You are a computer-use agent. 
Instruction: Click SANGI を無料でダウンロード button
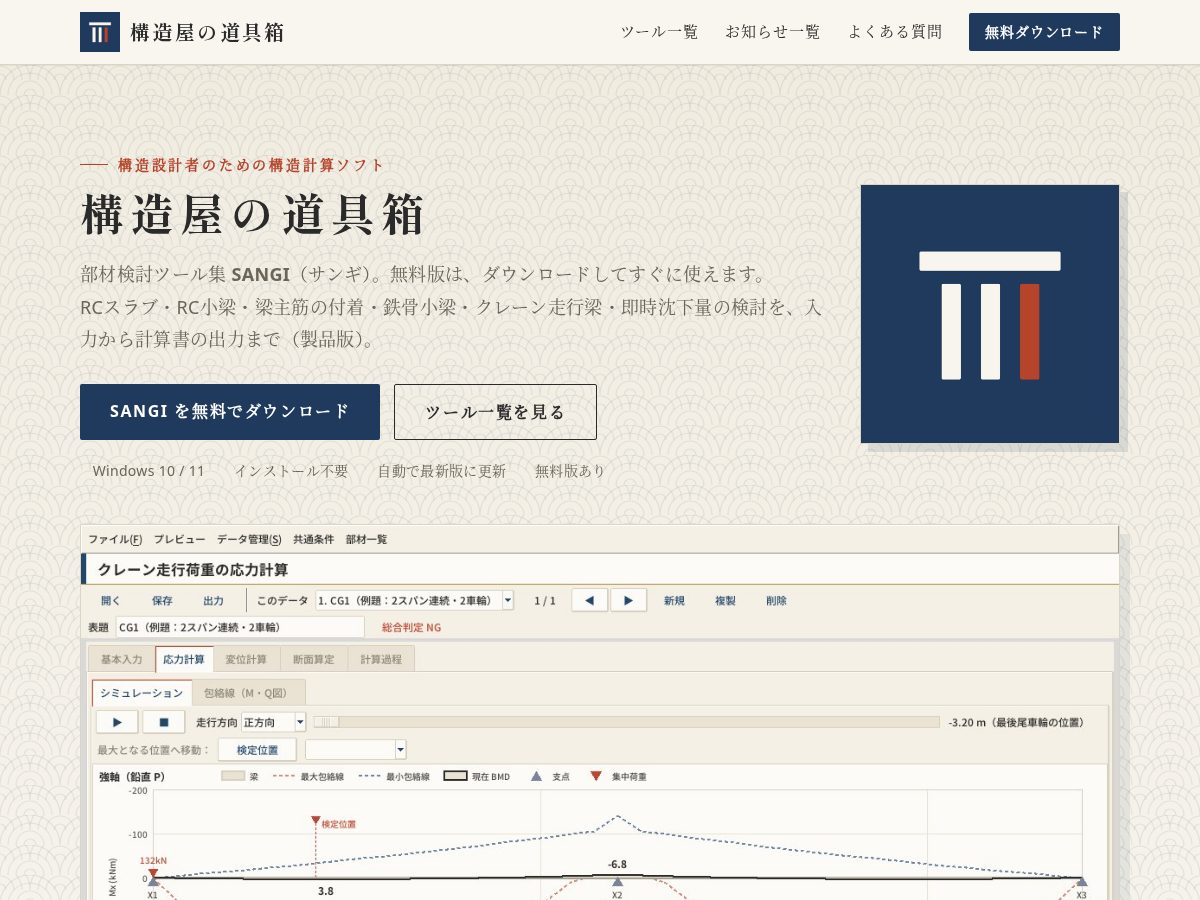[x=230, y=412]
